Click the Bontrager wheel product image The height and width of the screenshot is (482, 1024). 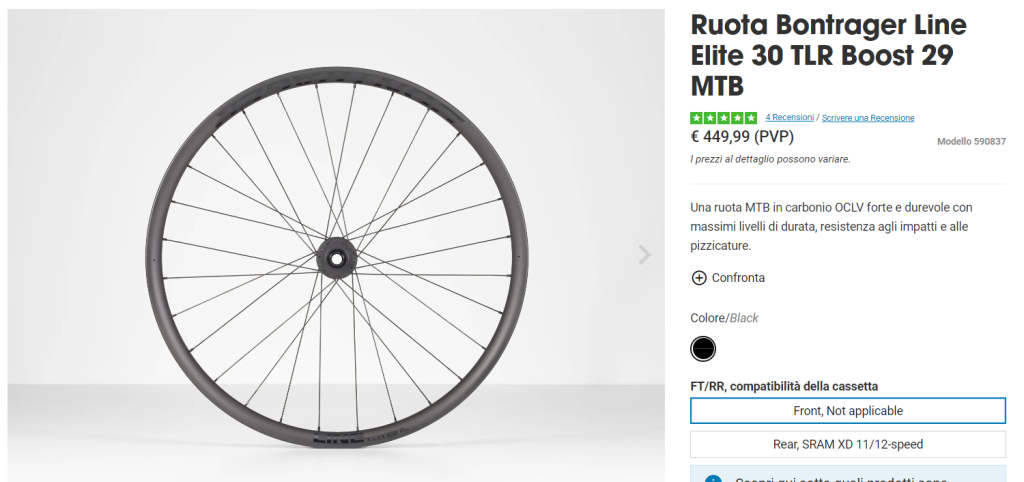(x=336, y=256)
